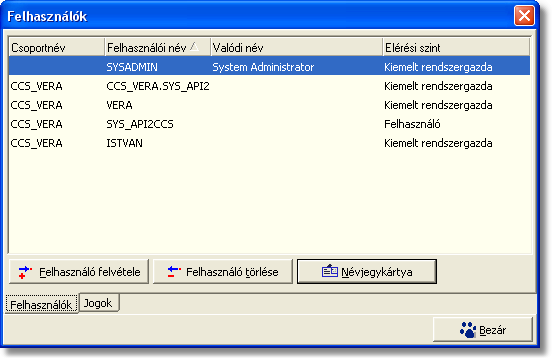Switch to the Jogok tab
The height and width of the screenshot is (360, 552).
pyautogui.click(x=99, y=303)
